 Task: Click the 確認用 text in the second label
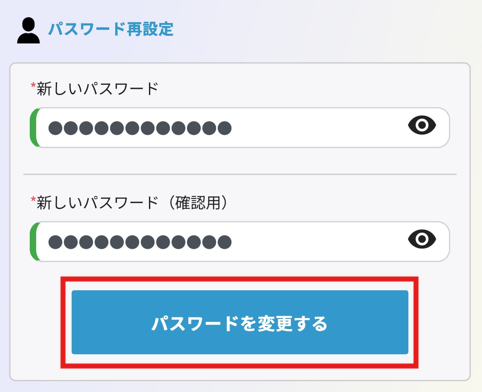[198, 203]
